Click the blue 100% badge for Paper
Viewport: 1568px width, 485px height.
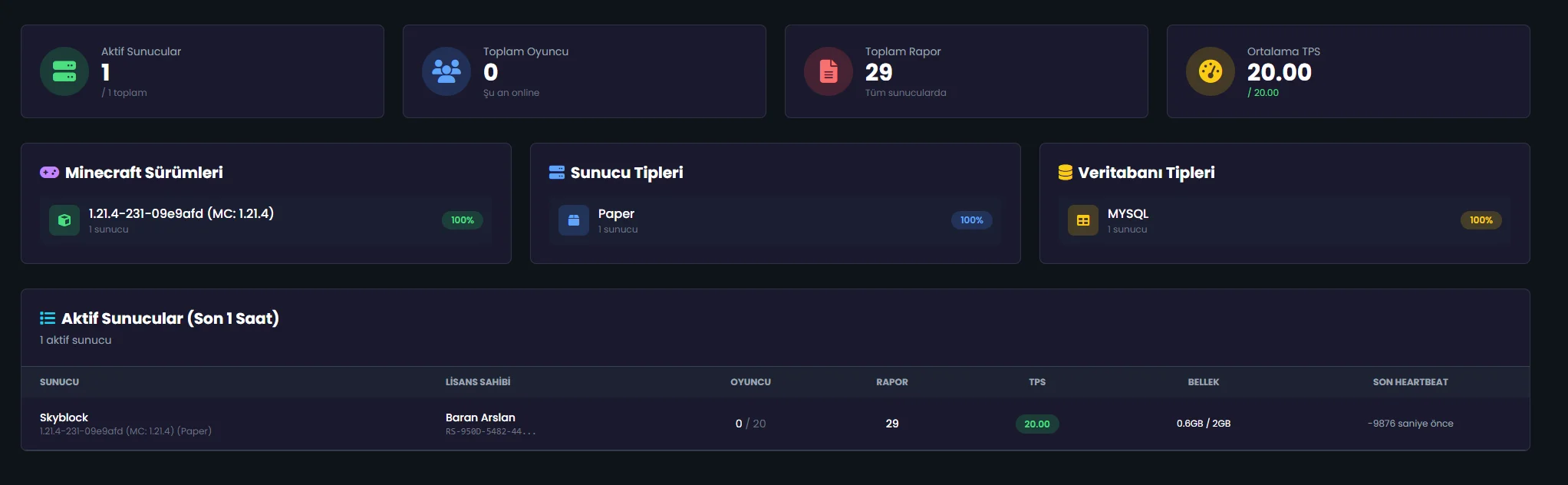pos(971,220)
